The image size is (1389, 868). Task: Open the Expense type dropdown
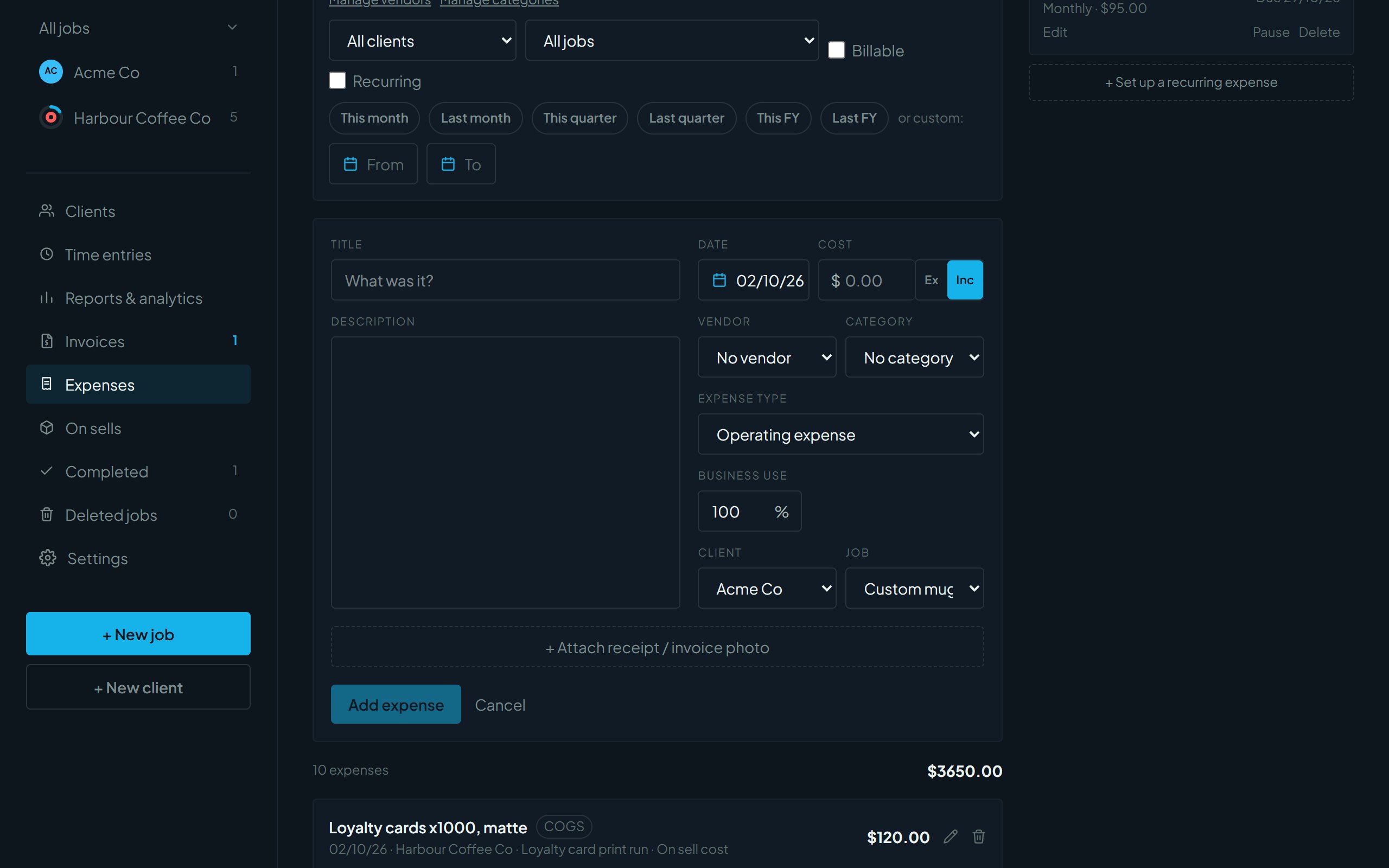841,434
